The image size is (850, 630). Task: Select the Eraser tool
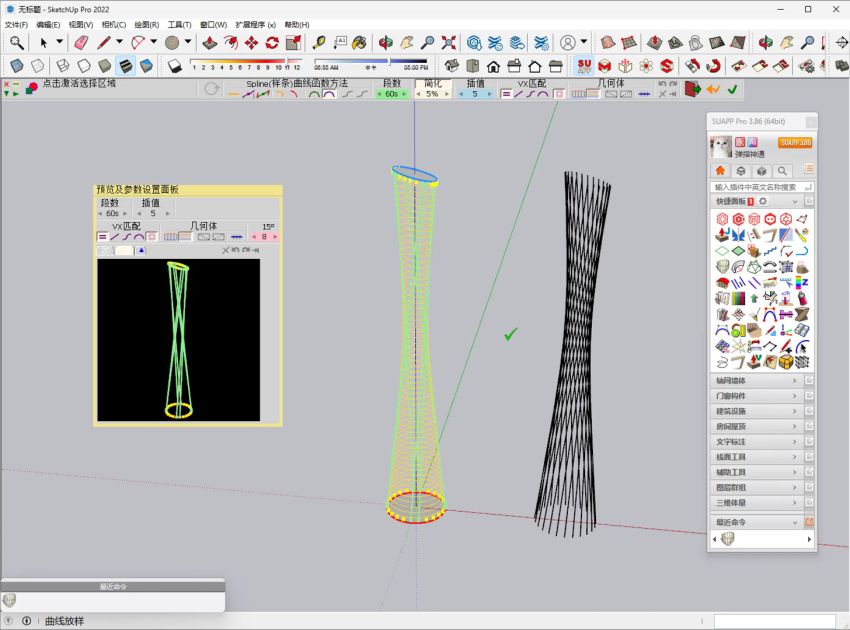(x=81, y=43)
